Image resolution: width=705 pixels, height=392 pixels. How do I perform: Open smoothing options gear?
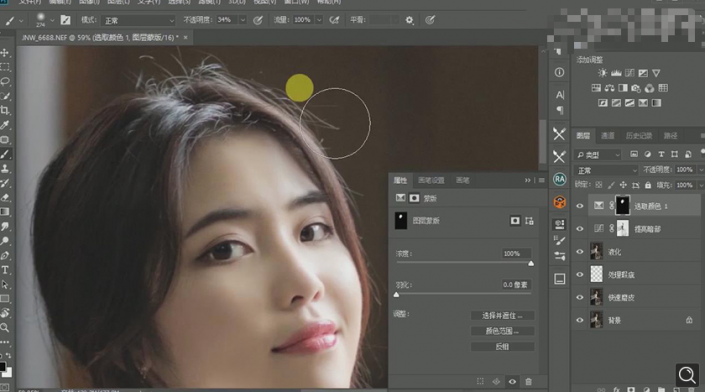409,20
